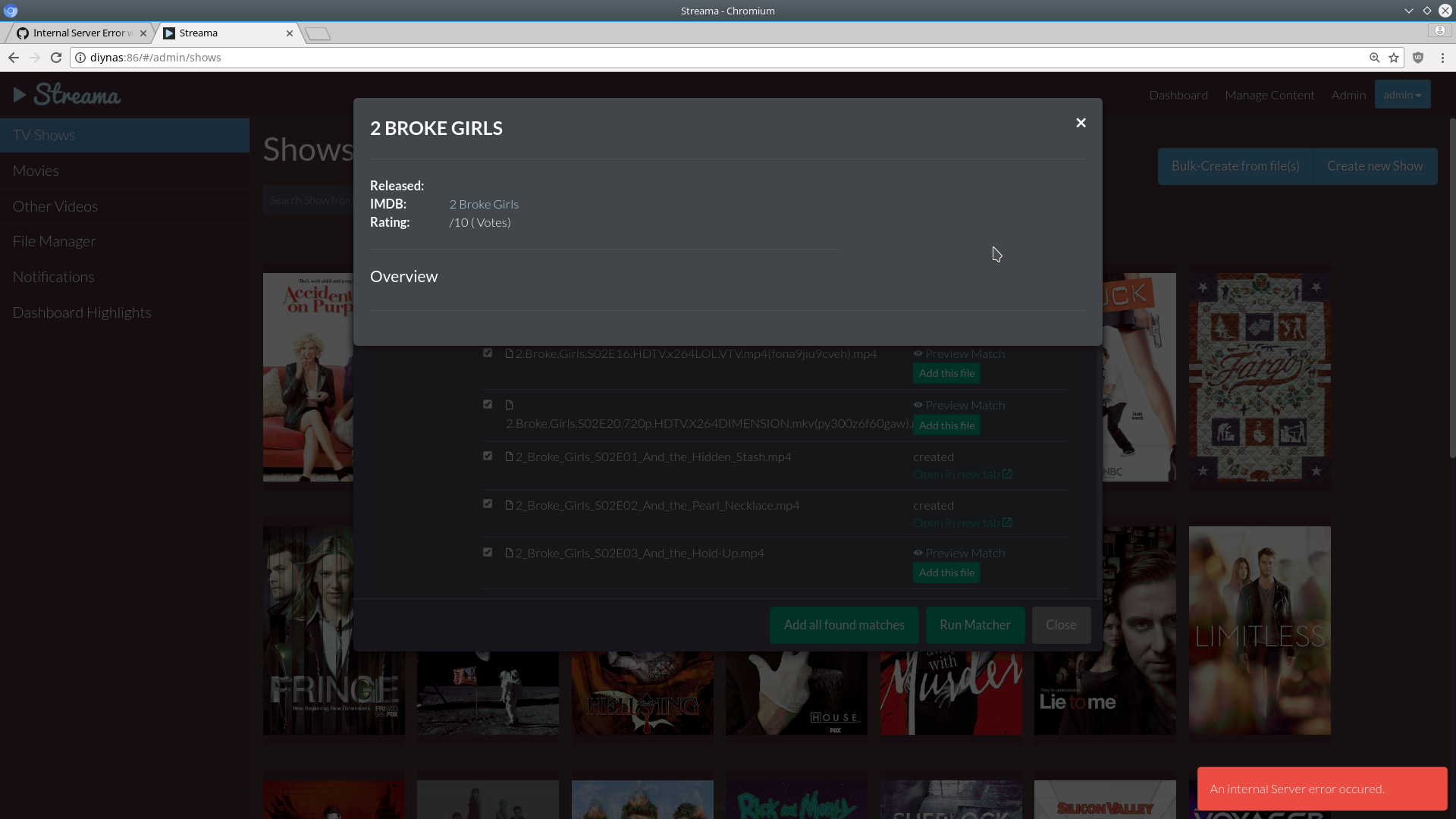The height and width of the screenshot is (819, 1456).
Task: Bookmark the page with the star icon
Action: 1395,57
